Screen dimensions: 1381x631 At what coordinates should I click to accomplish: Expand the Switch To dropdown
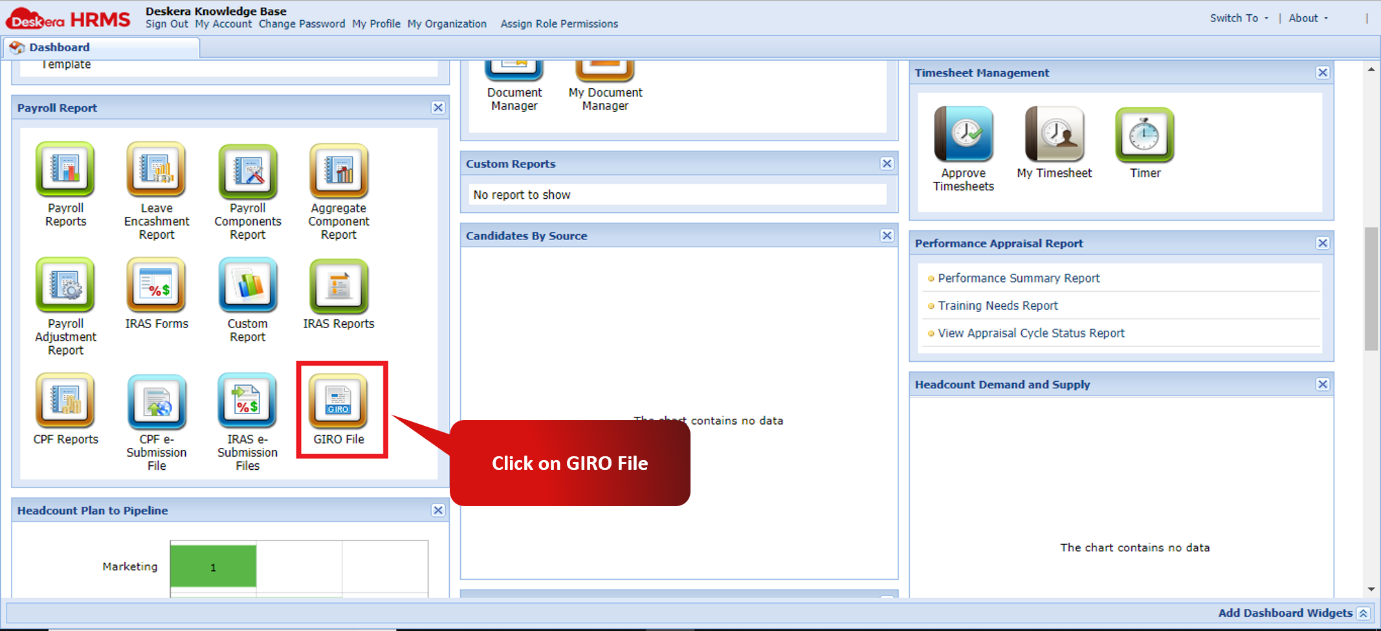[1237, 17]
